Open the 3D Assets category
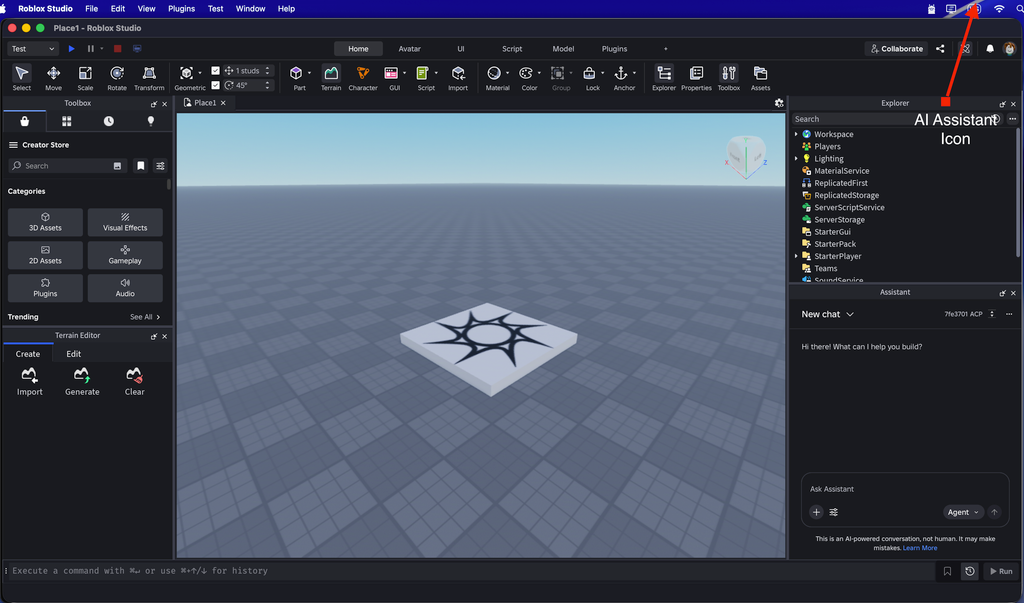This screenshot has height=603, width=1024. tap(45, 222)
